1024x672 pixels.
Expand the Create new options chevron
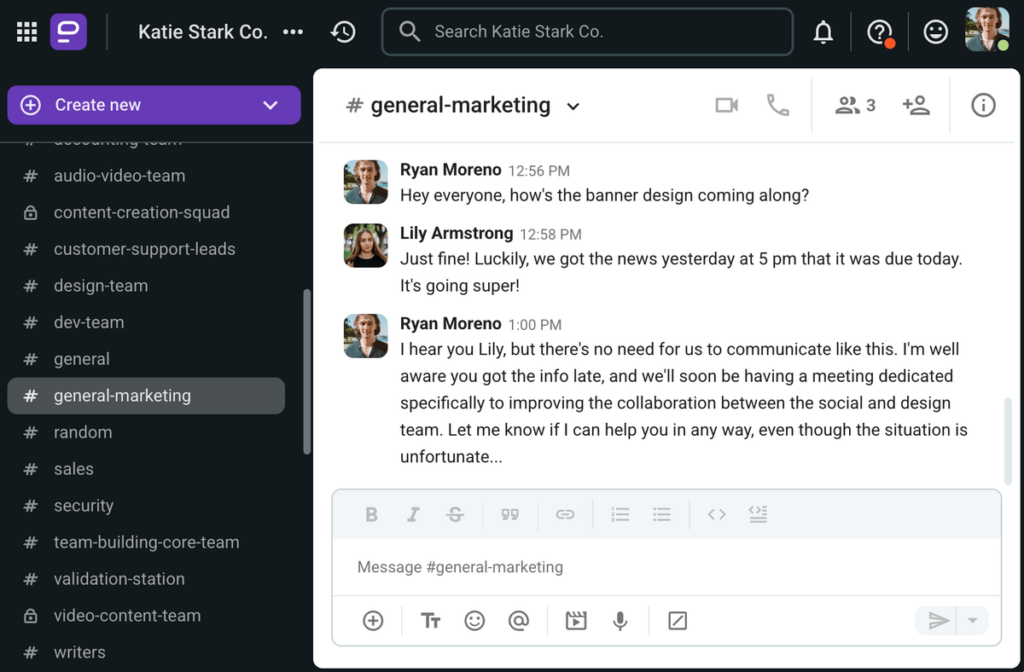coord(268,104)
